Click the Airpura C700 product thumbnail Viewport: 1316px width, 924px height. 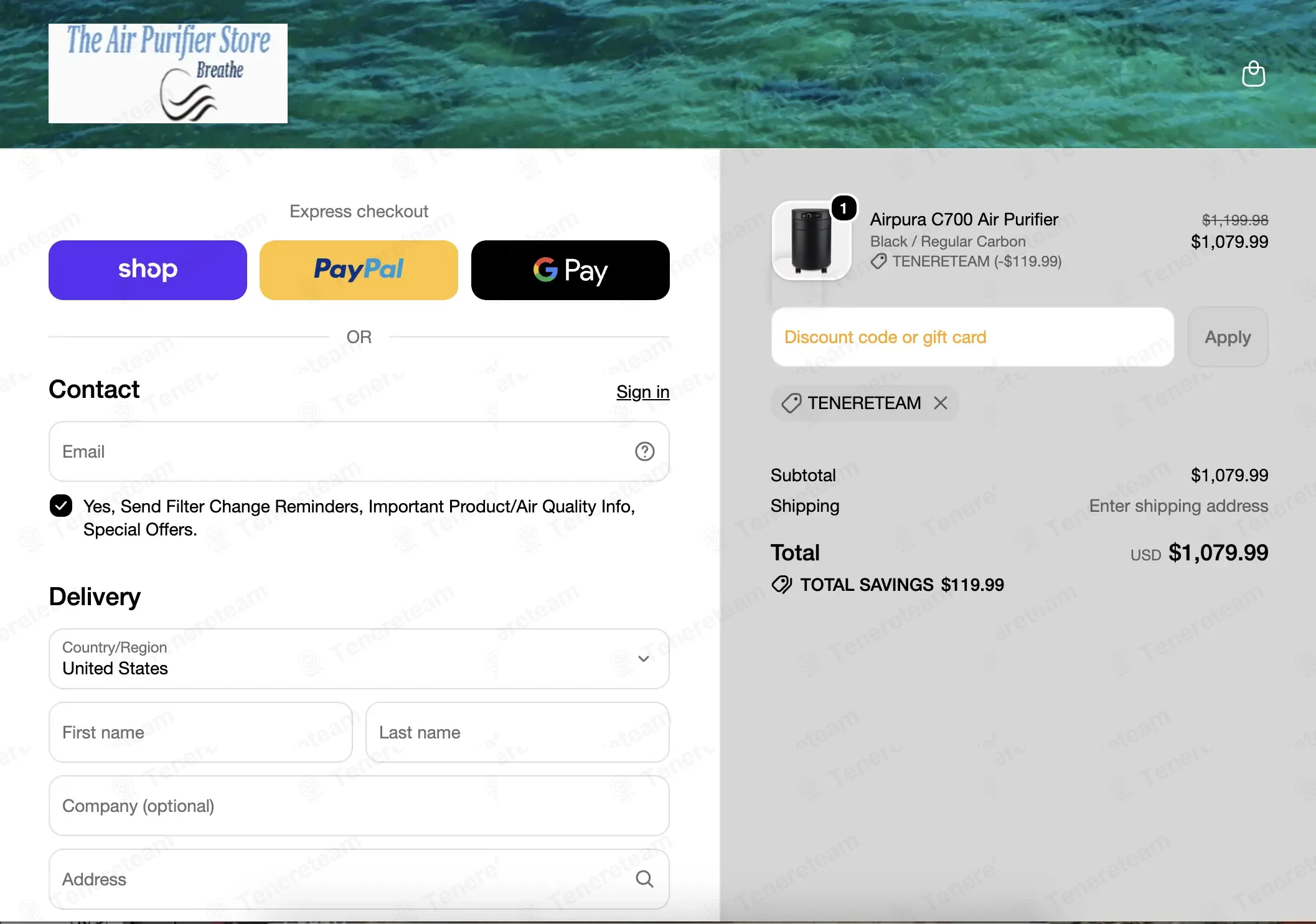pos(811,240)
